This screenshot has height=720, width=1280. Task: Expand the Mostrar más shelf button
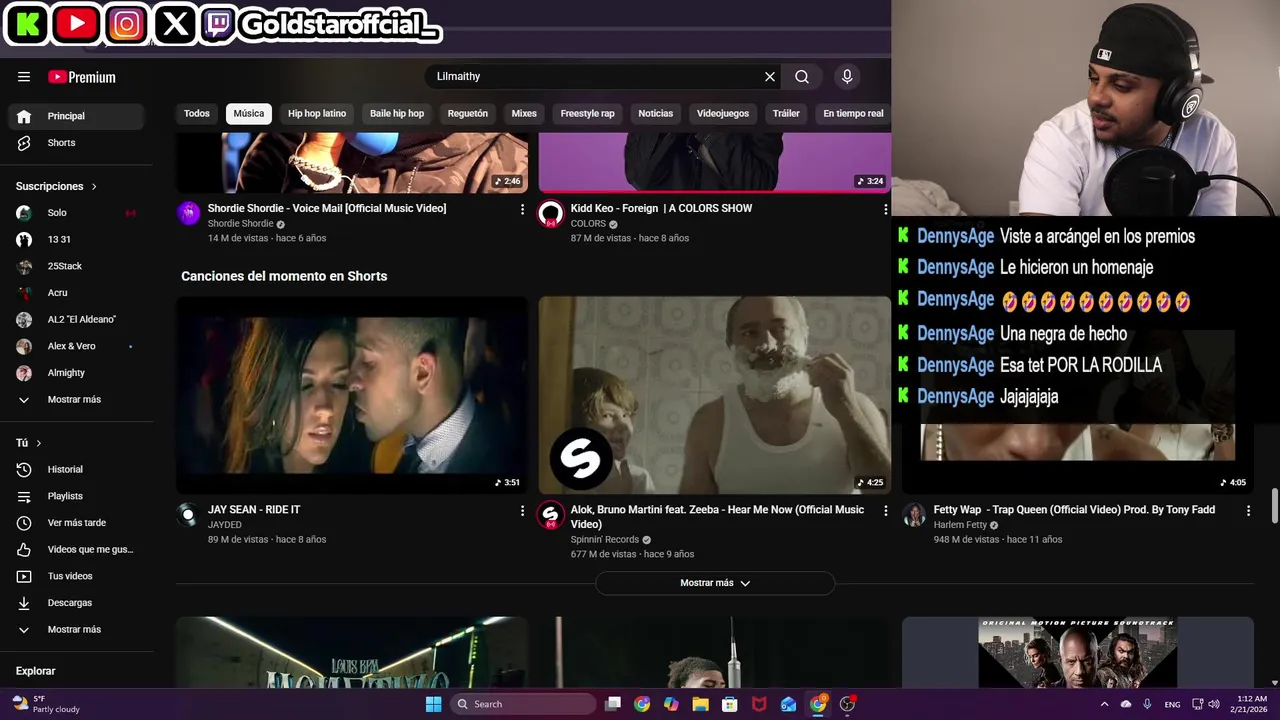pyautogui.click(x=715, y=583)
